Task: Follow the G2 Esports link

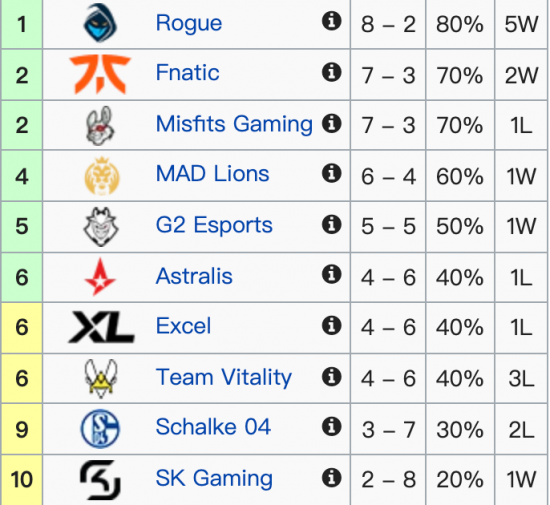Action: tap(214, 225)
